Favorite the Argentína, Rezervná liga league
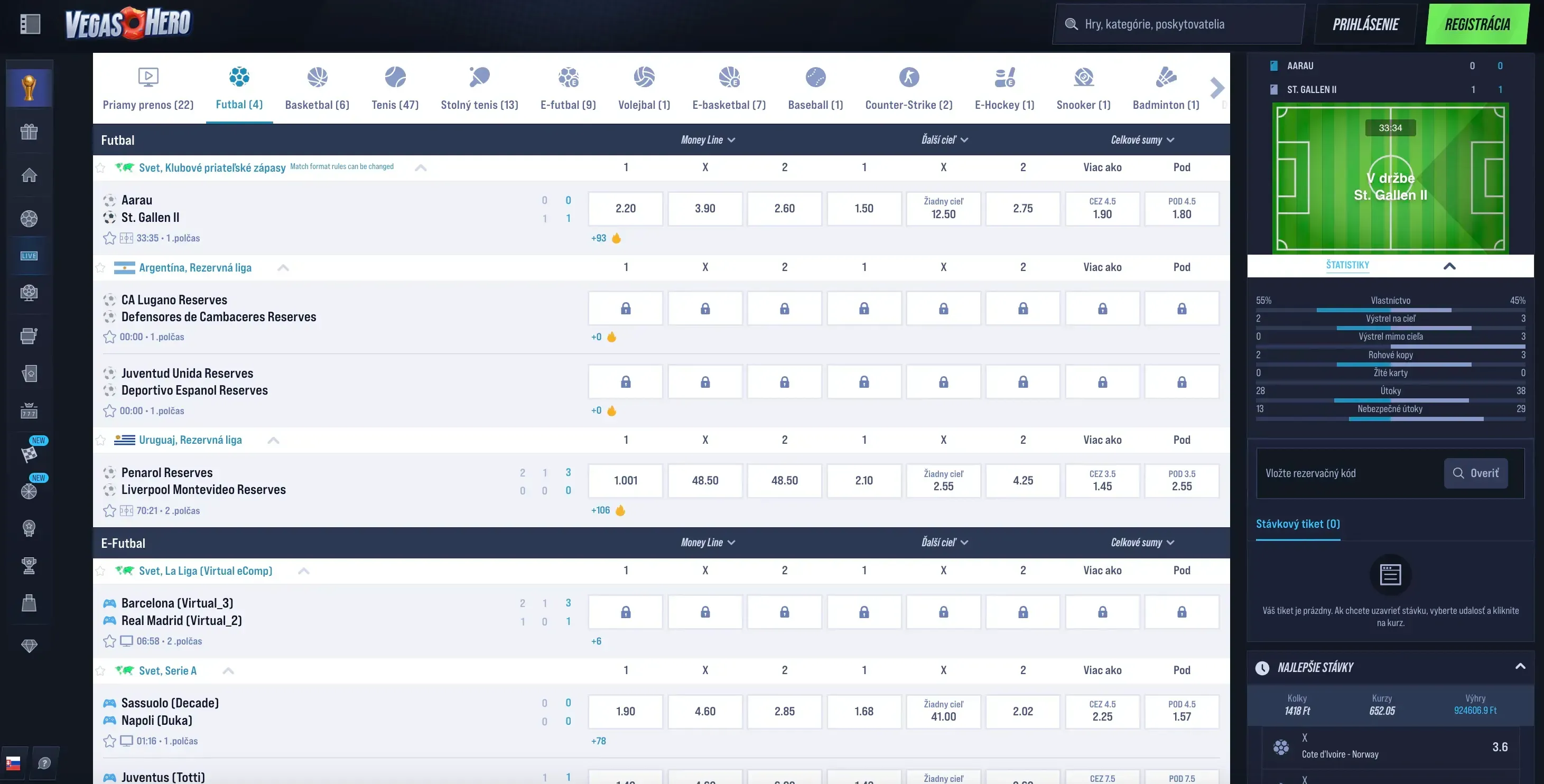Viewport: 1544px width, 784px height. click(x=101, y=267)
